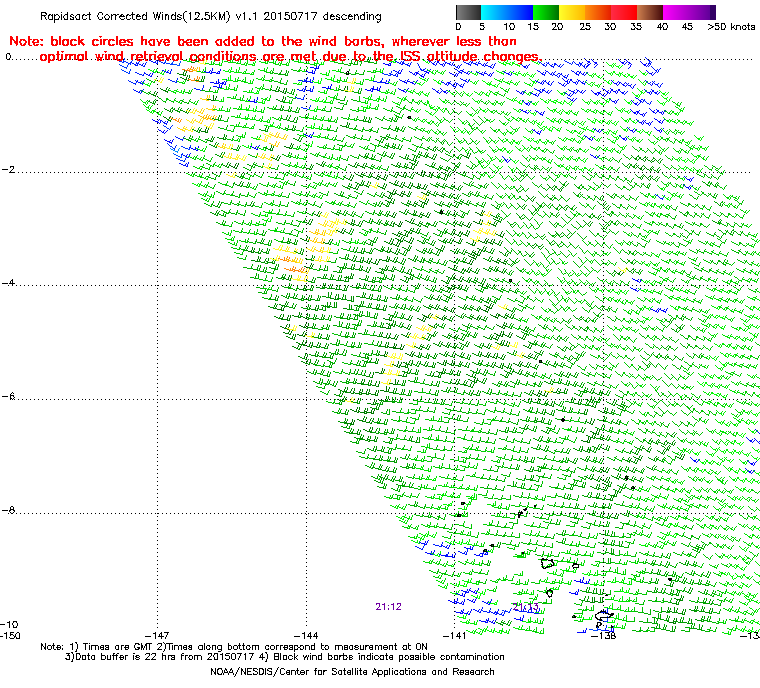Click the '-141' longitude axis label
The height and width of the screenshot is (688, 760).
454,636
